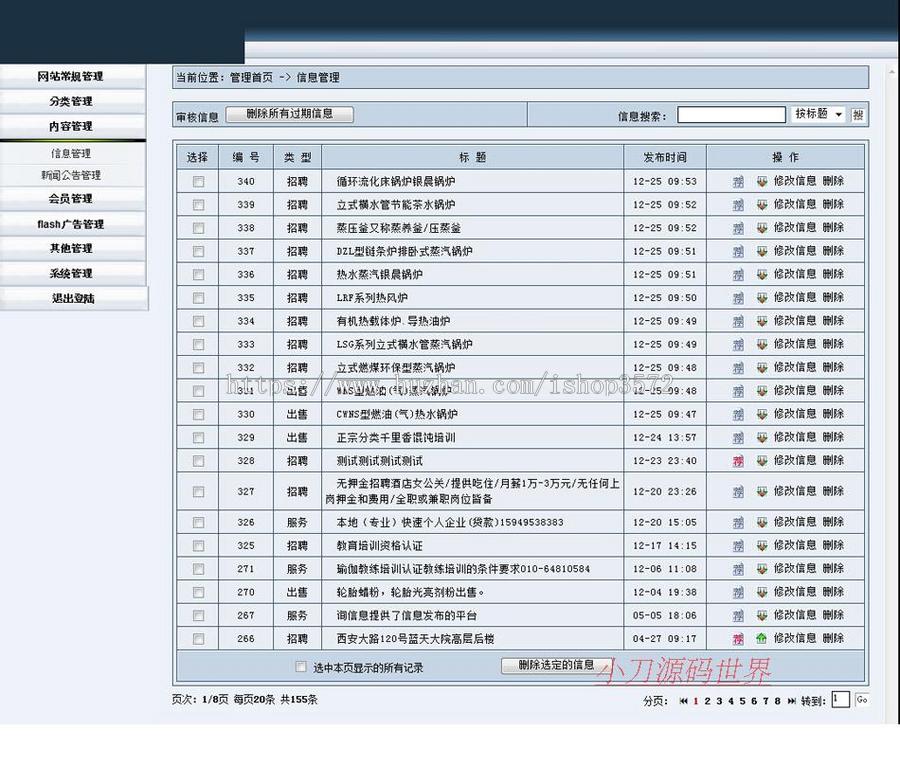Click the 荐 icon for entry 335
The image size is (900, 765).
coord(738,297)
